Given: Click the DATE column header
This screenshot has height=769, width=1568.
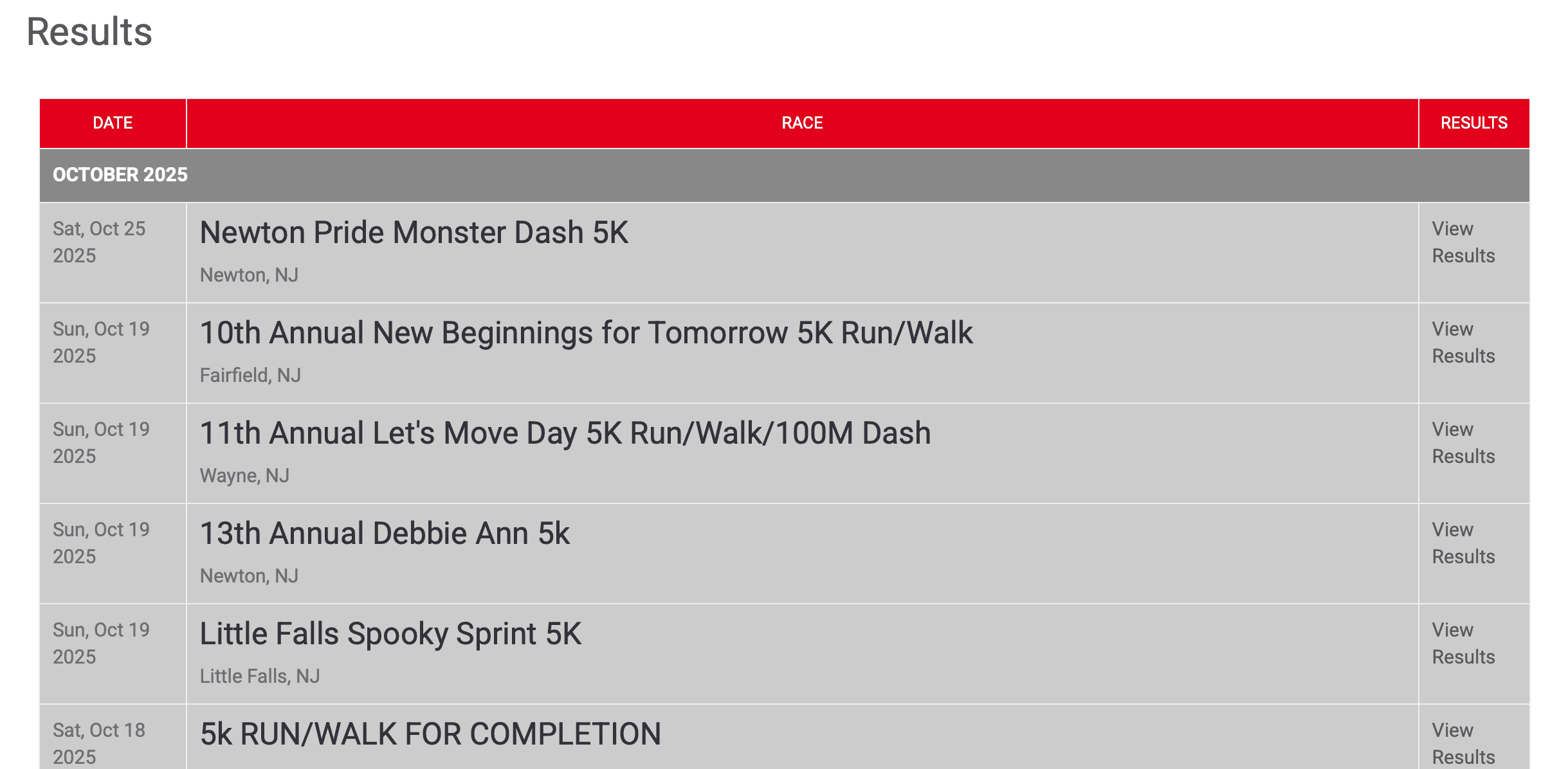Looking at the screenshot, I should 113,123.
